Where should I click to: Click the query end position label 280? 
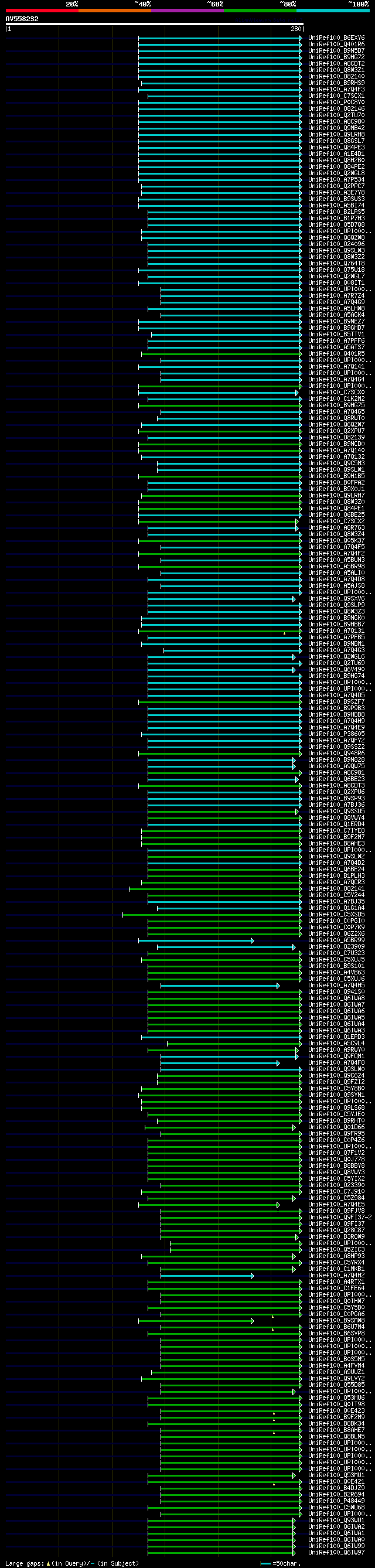pos(296,29)
